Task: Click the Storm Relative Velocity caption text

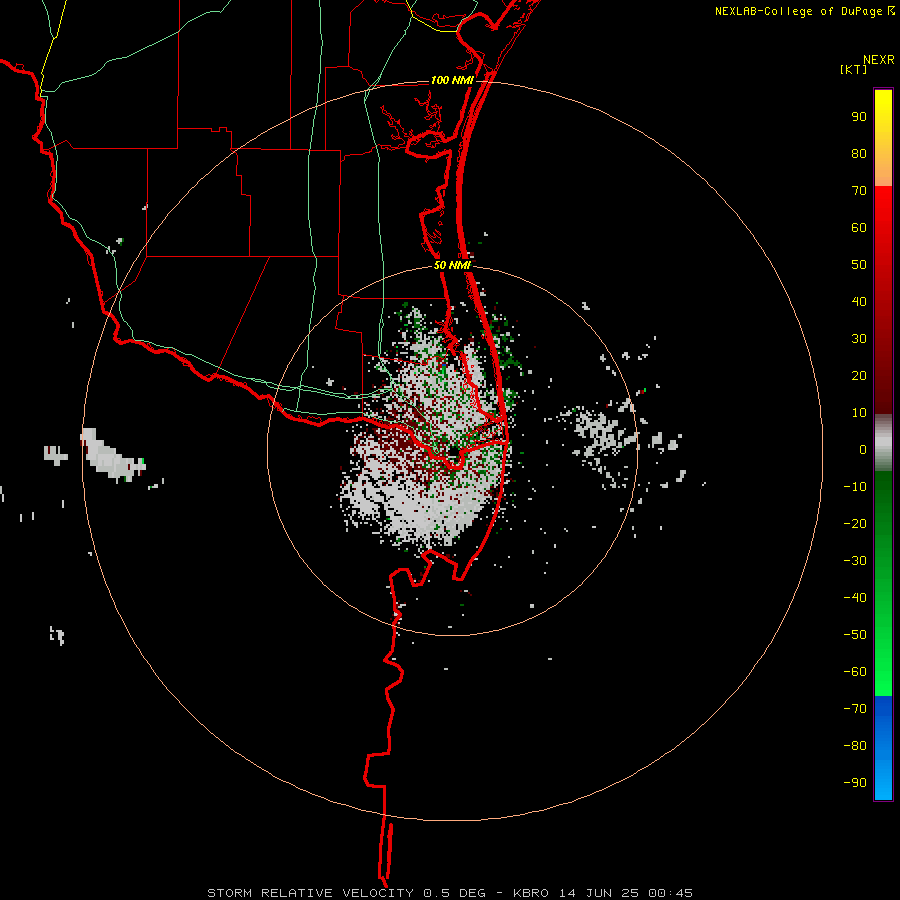Action: click(x=449, y=893)
